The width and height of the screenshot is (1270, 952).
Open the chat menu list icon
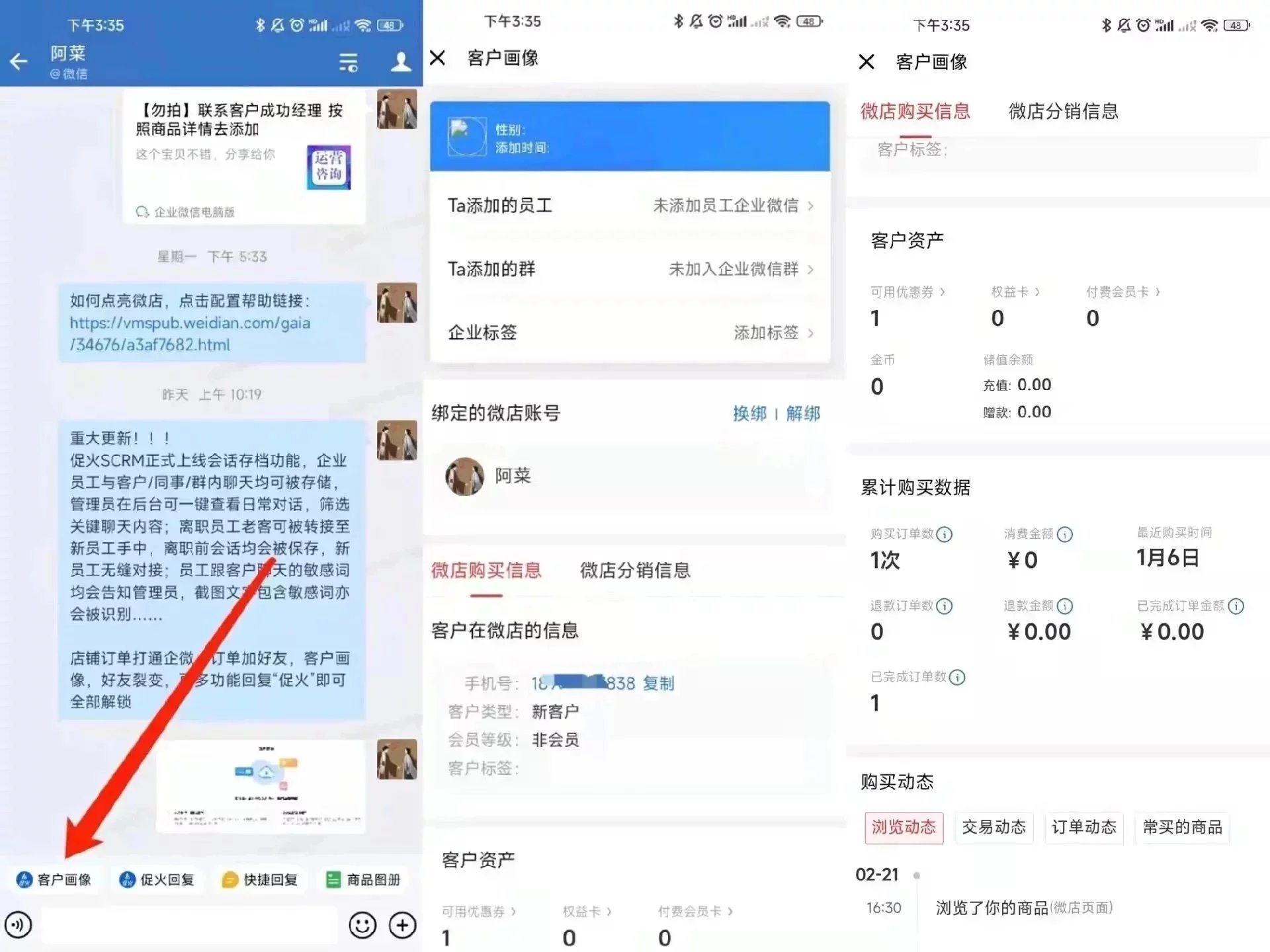tap(348, 62)
